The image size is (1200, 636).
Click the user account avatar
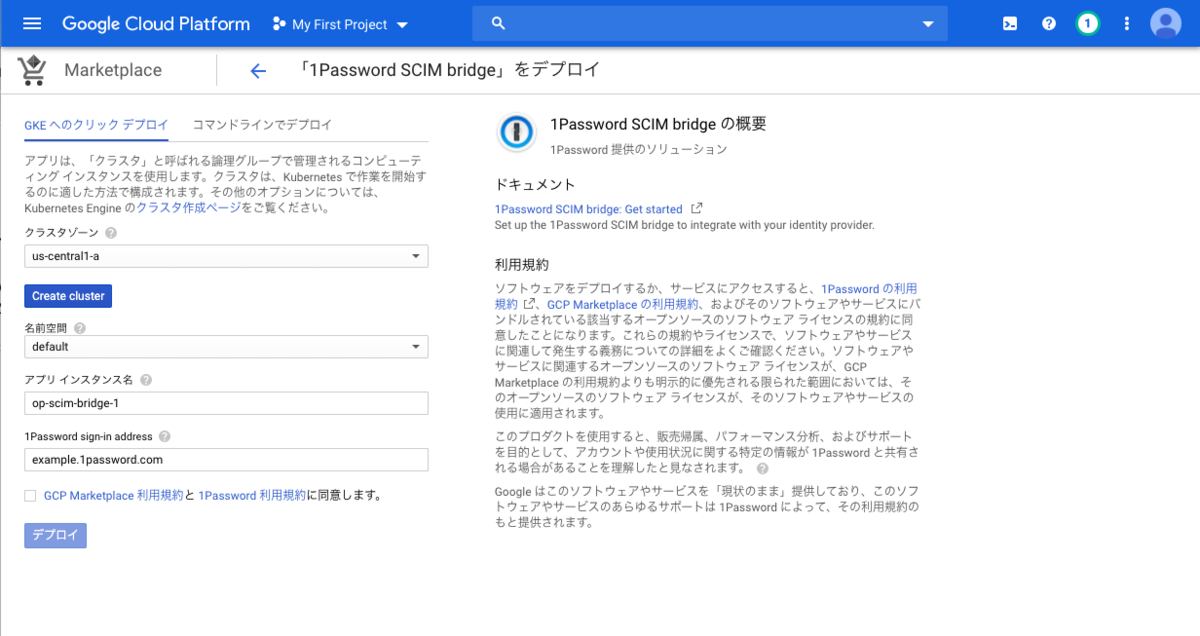coord(1165,23)
